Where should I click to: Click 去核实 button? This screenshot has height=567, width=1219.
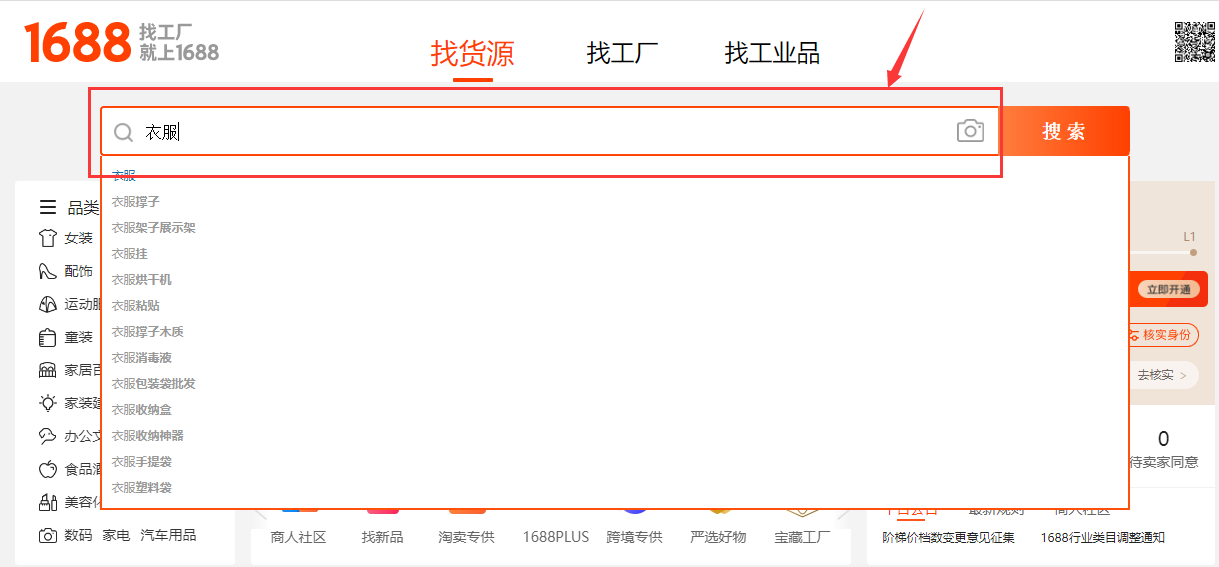click(1163, 375)
